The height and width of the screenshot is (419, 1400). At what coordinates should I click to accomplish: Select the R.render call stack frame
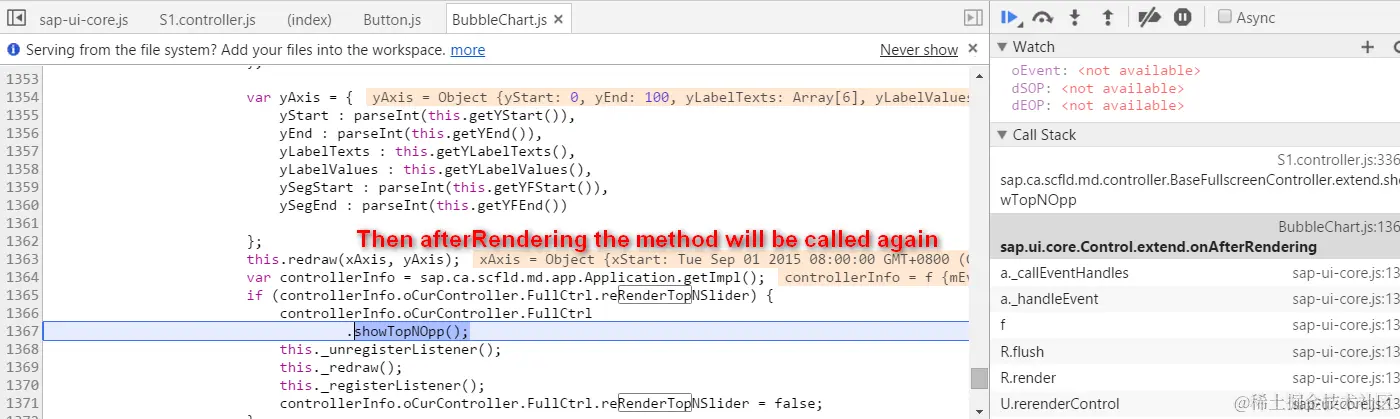pyautogui.click(x=1195, y=377)
